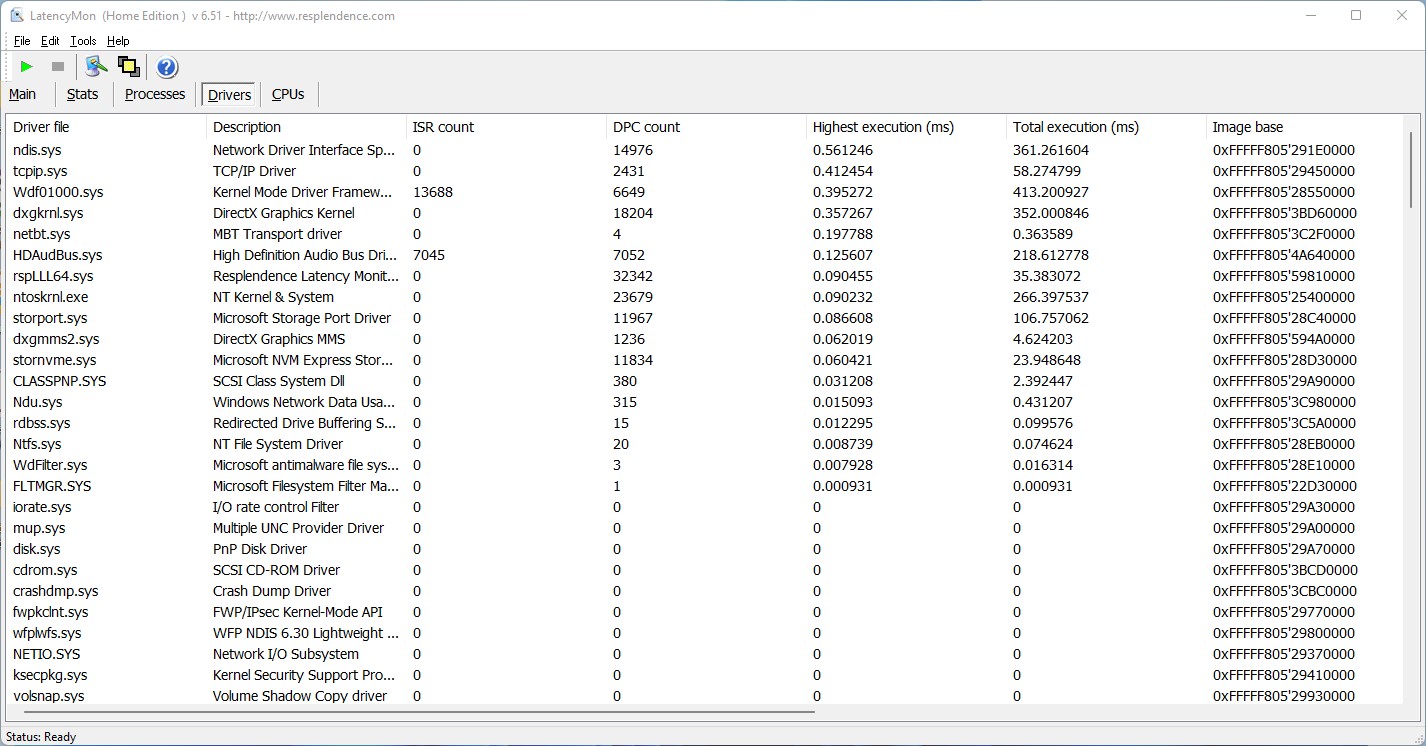Select the ndis.sys driver row

point(705,150)
